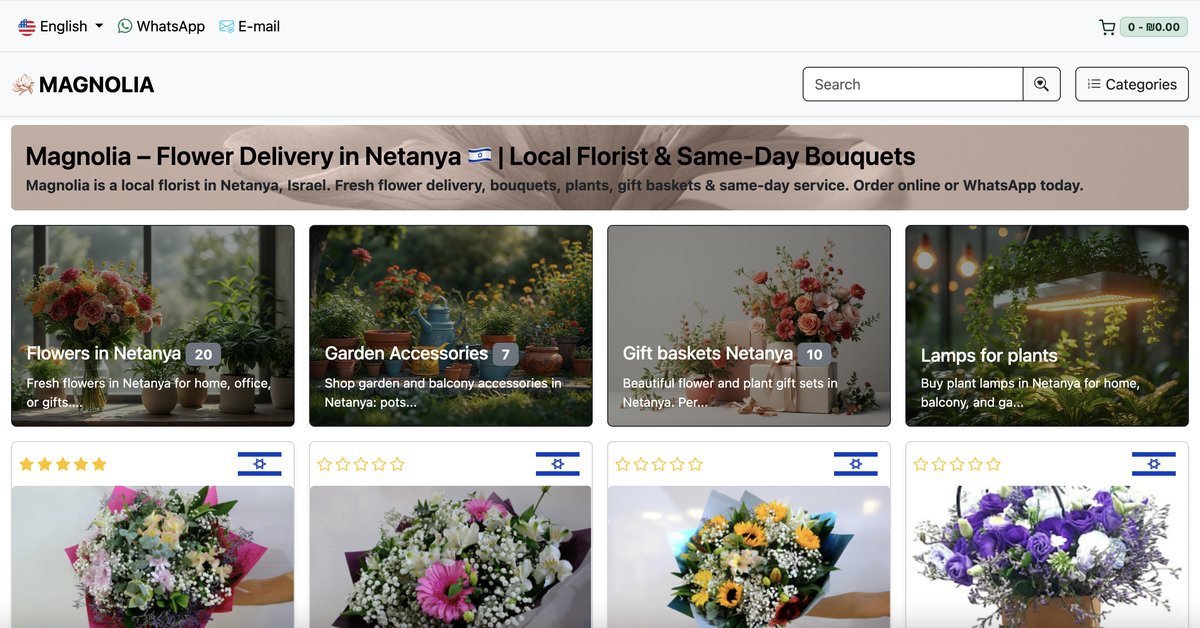Screen dimensions: 1200x628
Task: Click 'Buy plant lamps in Netanya' description
Action: (1030, 393)
